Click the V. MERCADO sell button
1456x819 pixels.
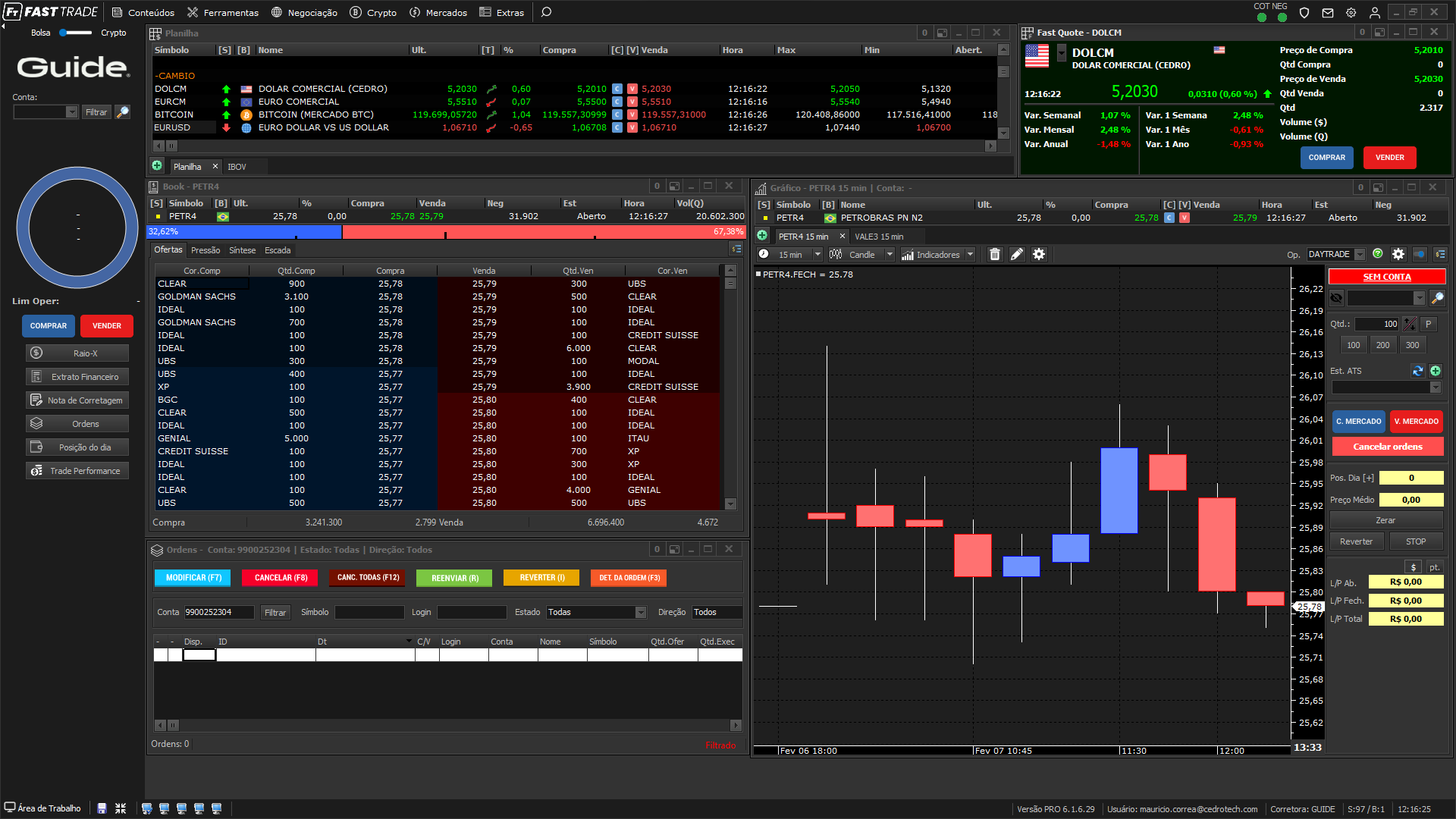1416,422
